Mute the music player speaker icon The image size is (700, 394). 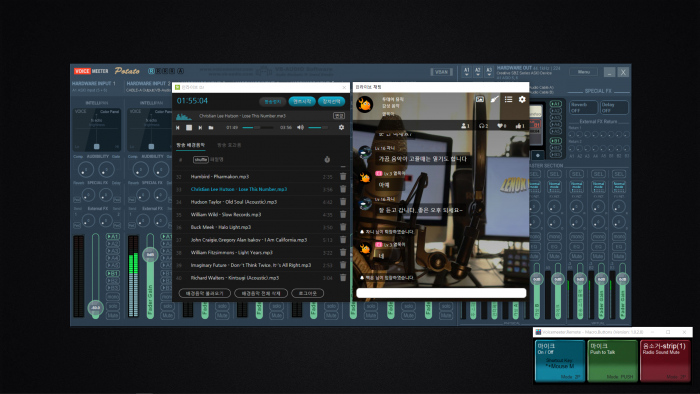300,128
